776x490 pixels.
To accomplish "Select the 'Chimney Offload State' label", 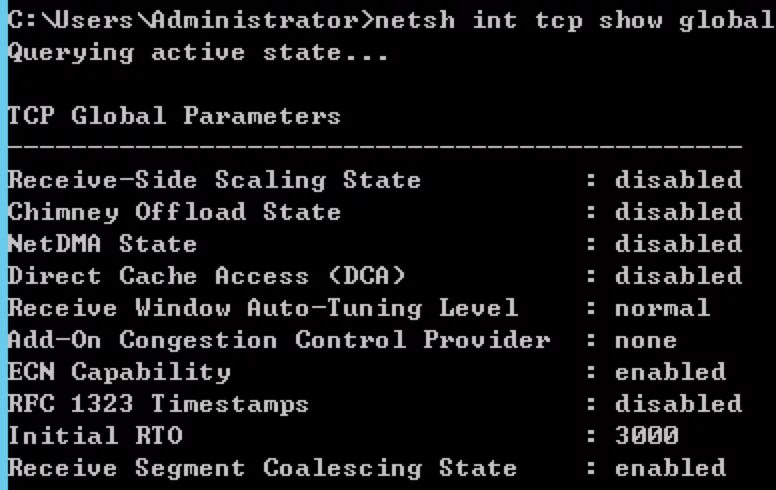I will click(174, 212).
